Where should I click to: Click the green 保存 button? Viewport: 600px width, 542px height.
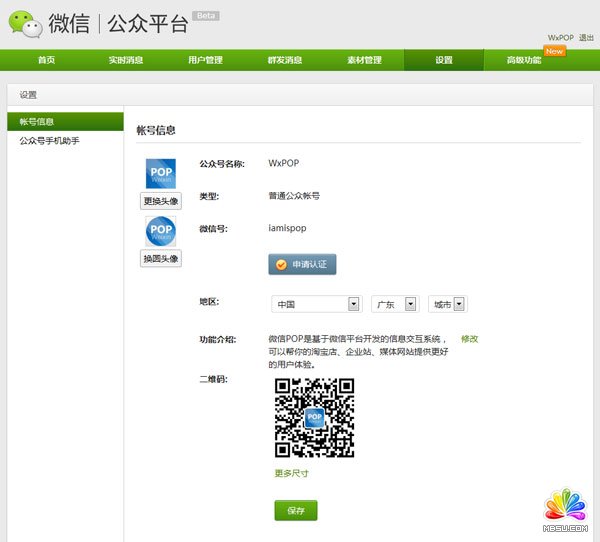(x=295, y=510)
